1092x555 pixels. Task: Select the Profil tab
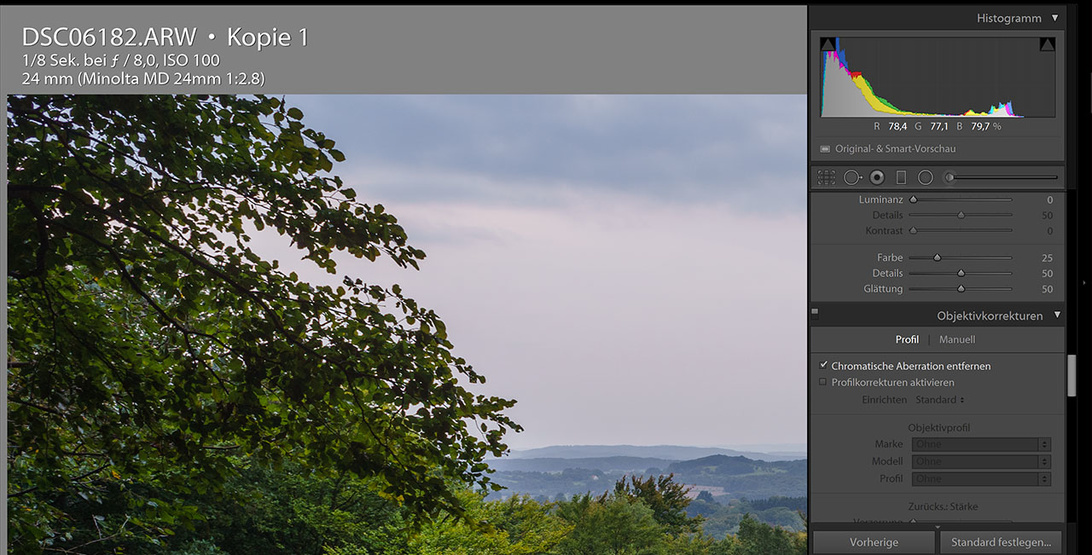(907, 340)
